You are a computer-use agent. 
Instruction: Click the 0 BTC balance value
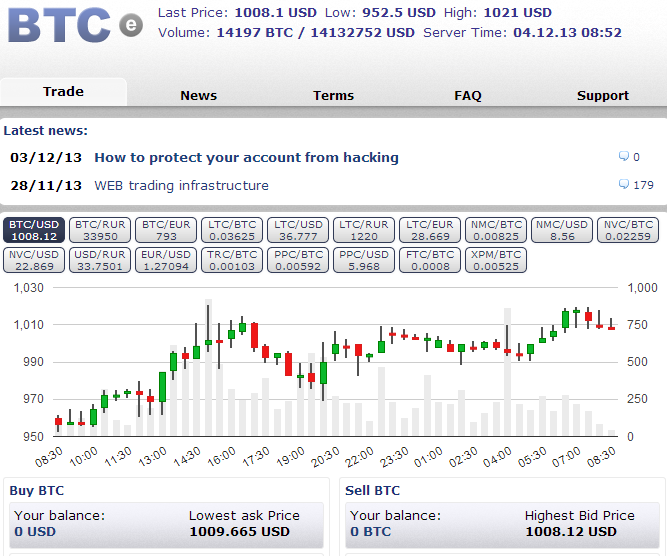point(371,532)
